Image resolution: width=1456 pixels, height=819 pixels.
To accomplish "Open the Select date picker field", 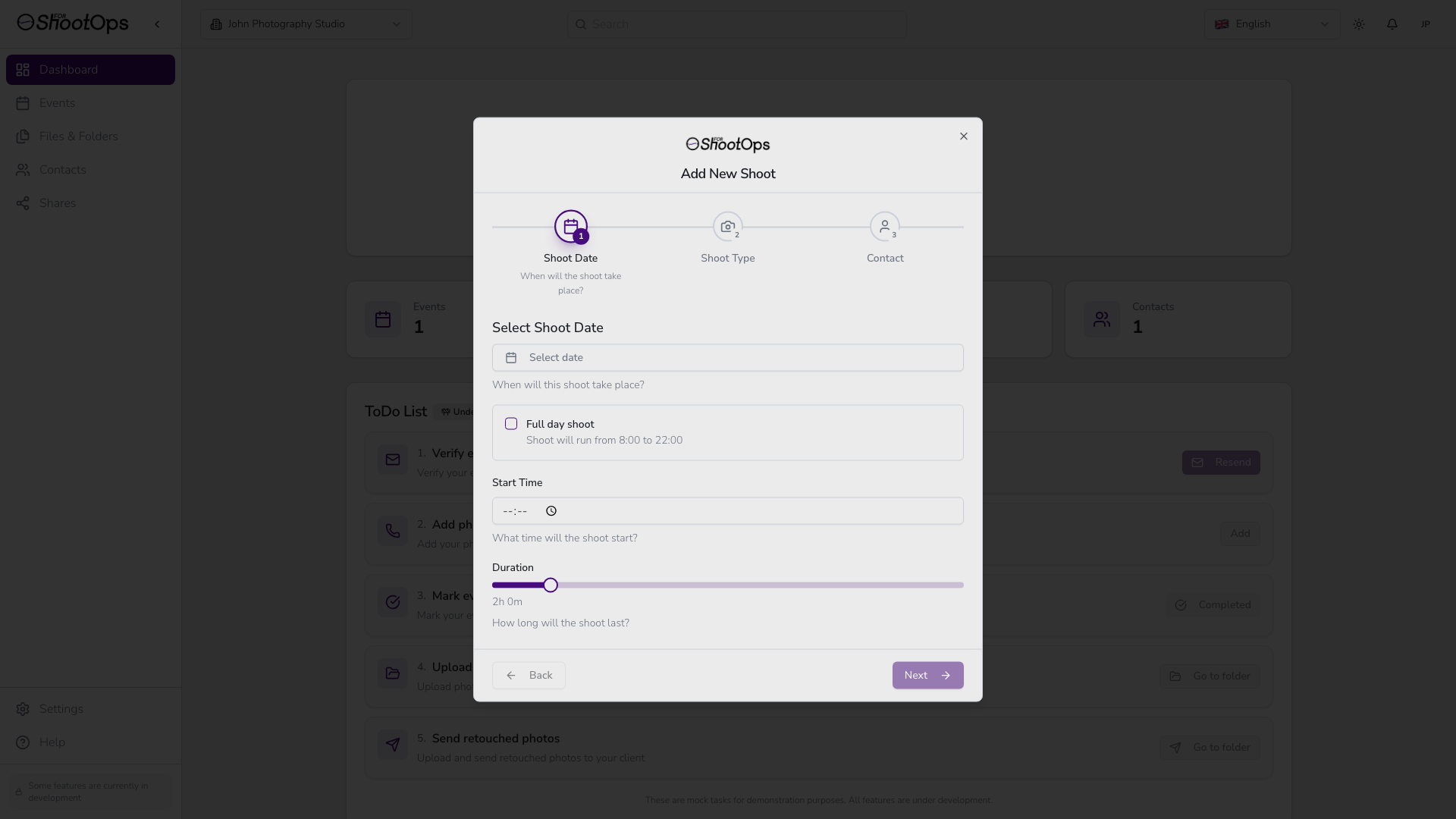I will (x=727, y=358).
